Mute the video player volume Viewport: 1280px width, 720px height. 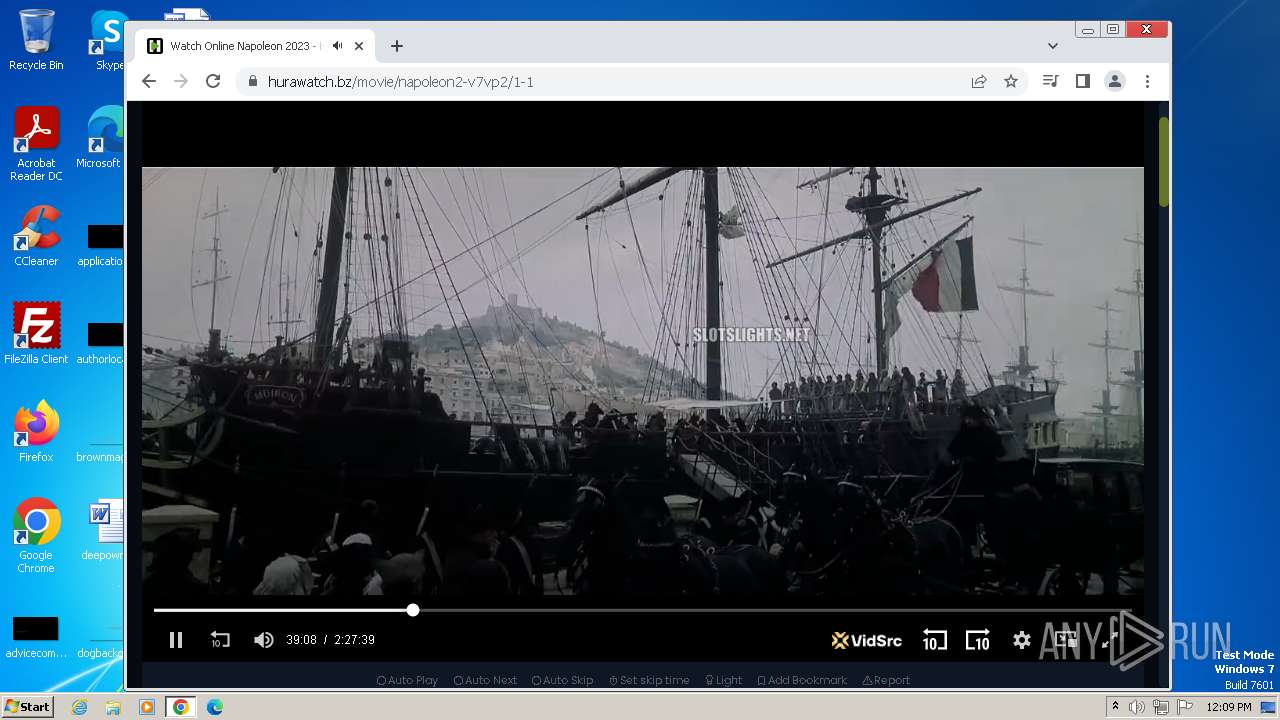[x=264, y=640]
